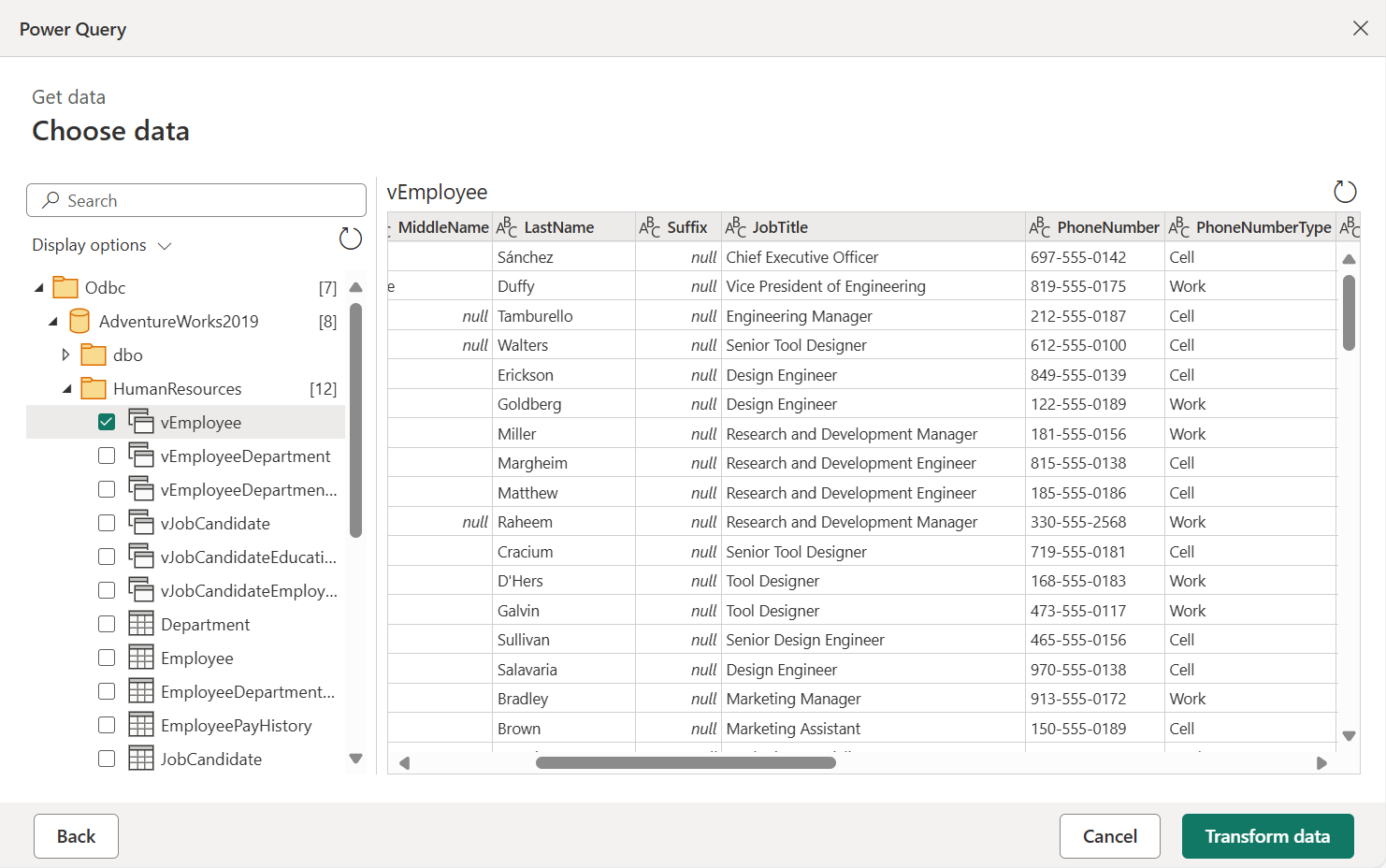1386x868 pixels.
Task: Check the vEmployeeDepartment checkbox
Action: pyautogui.click(x=107, y=456)
